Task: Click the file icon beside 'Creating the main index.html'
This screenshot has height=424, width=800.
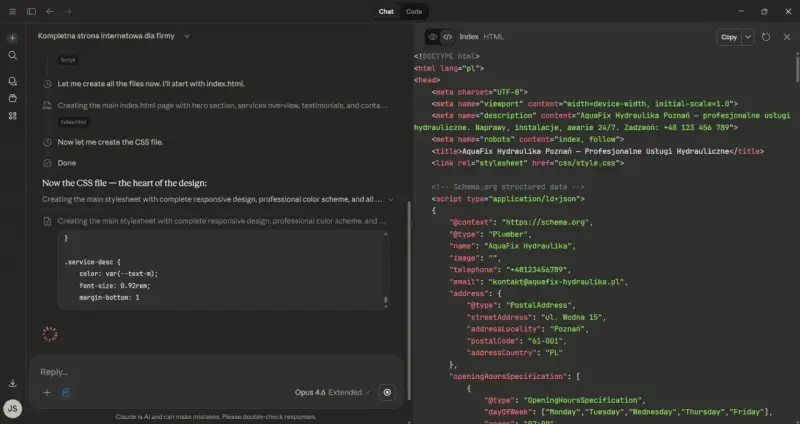Action: [47, 106]
